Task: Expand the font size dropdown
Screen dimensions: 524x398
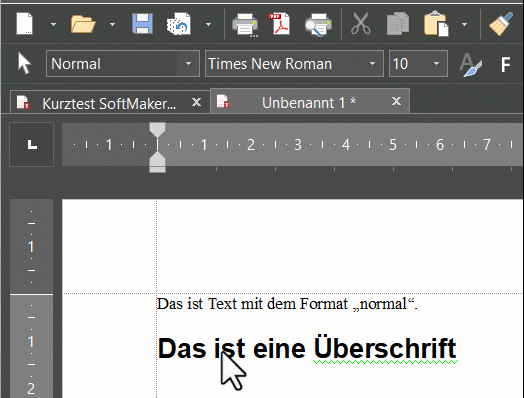Action: (436, 63)
